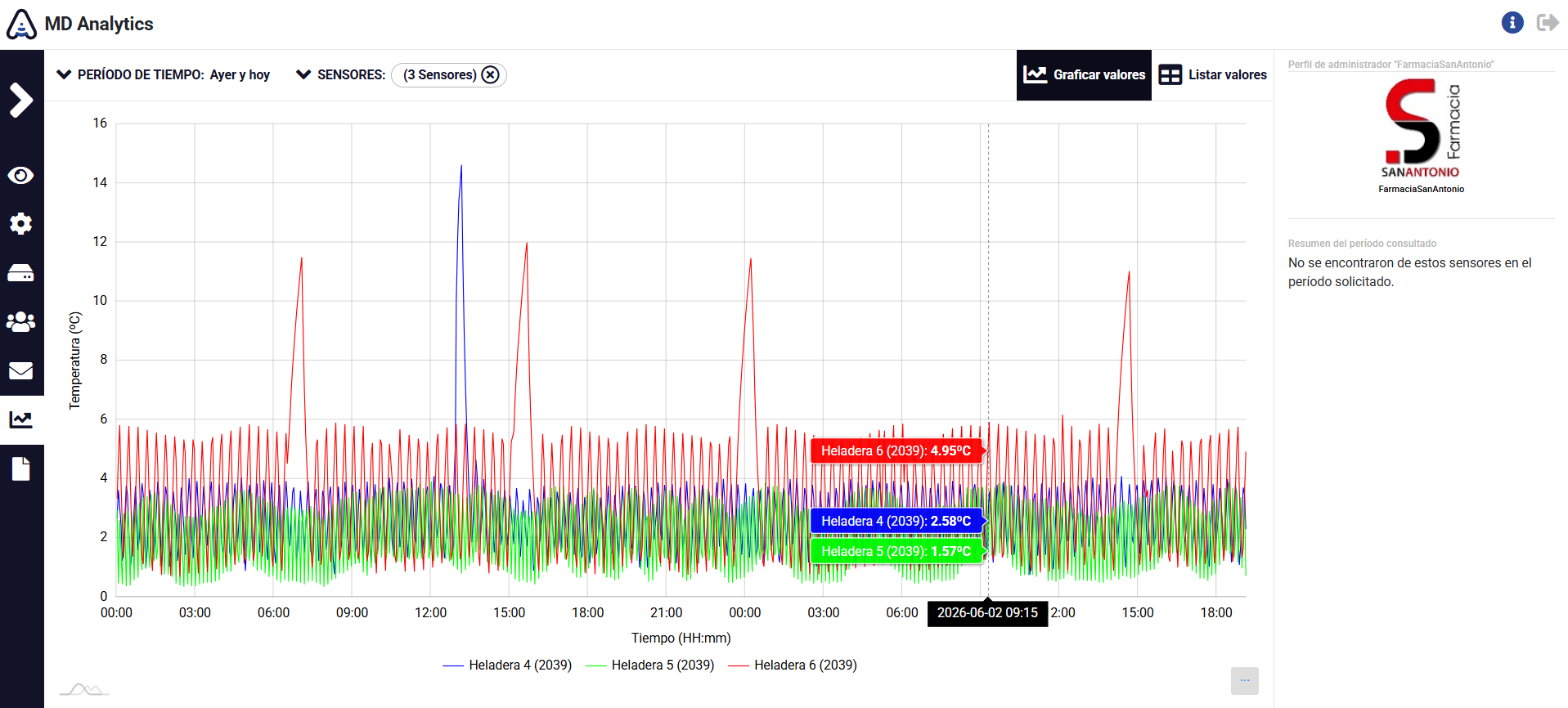Open the devices drive icon
1568x708 pixels.
pyautogui.click(x=21, y=273)
